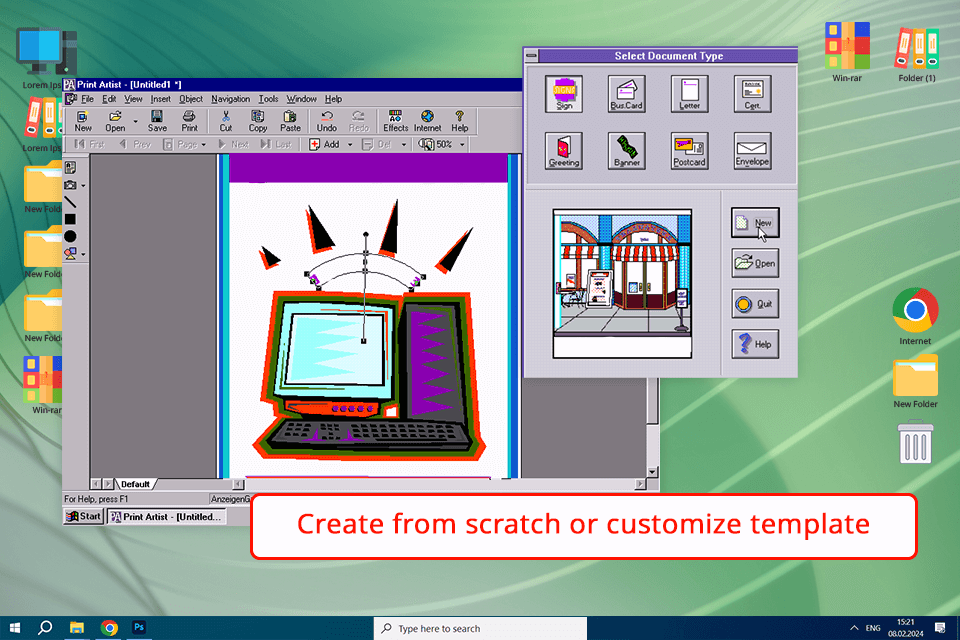This screenshot has height=640, width=960.
Task: Expand the Open button dropdown arrow
Action: (x=135, y=121)
